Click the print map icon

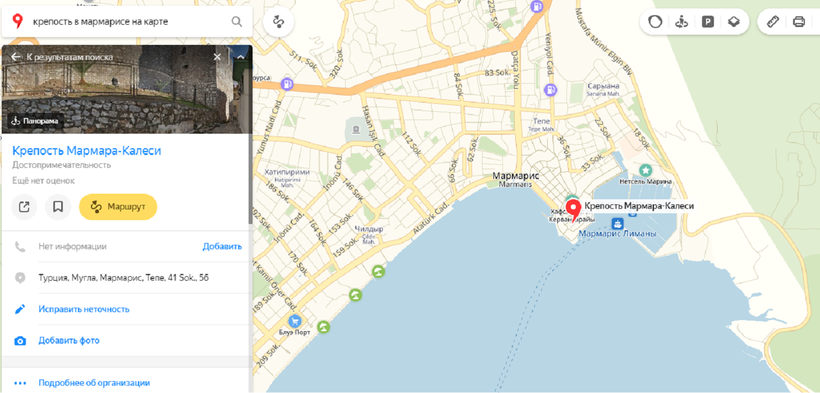tap(799, 22)
